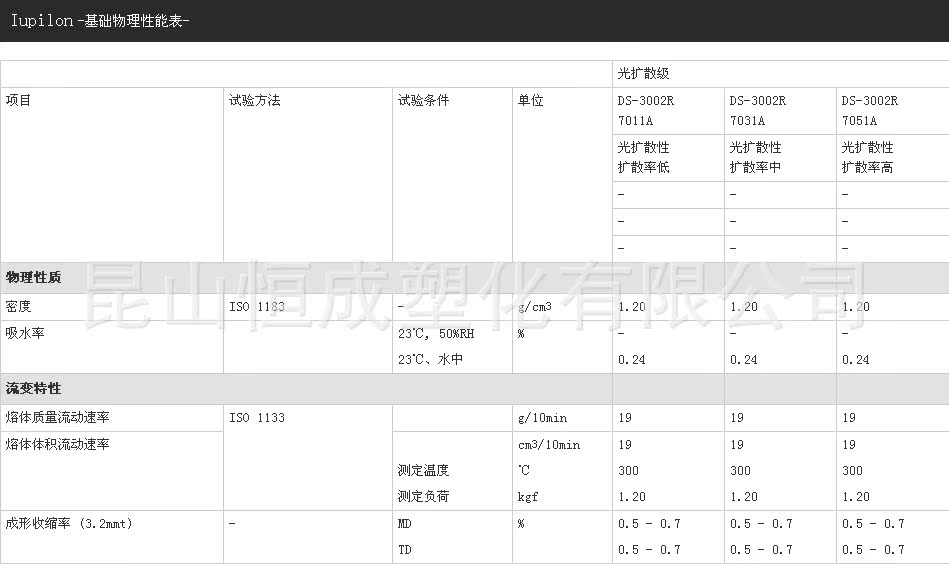Viewport: 949px width, 564px height.
Task: Select the ISO 1133 test method cell
Action: click(257, 417)
